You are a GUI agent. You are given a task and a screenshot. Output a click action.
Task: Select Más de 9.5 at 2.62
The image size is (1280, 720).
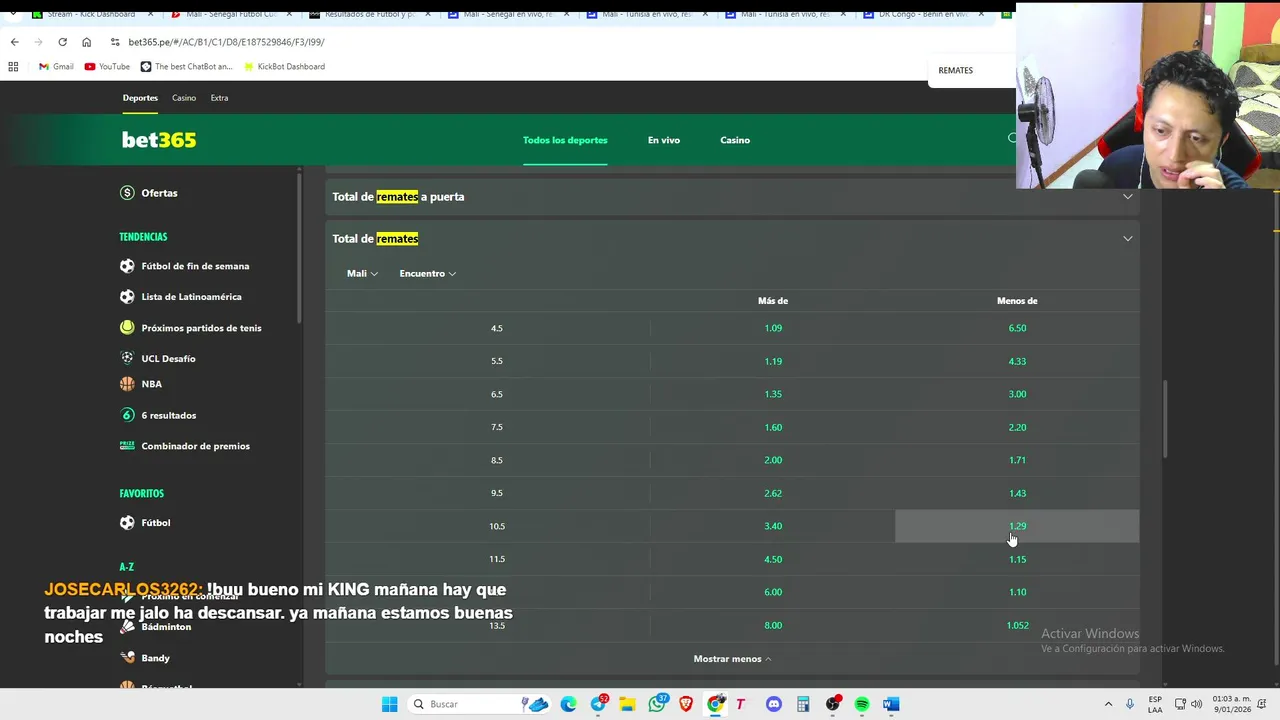pos(773,493)
